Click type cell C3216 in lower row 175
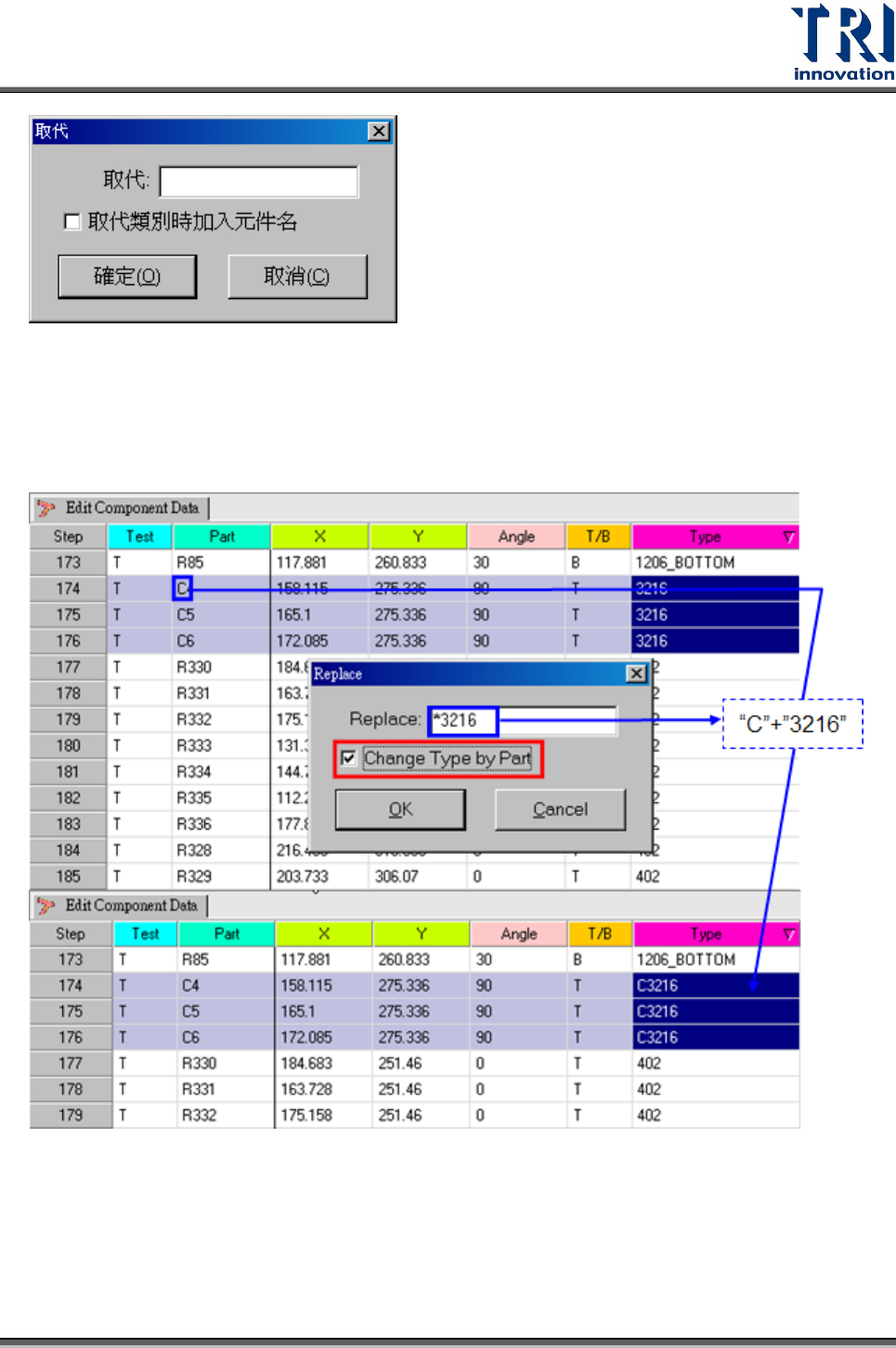Screen dimensions: 896x1348 (x=716, y=1012)
